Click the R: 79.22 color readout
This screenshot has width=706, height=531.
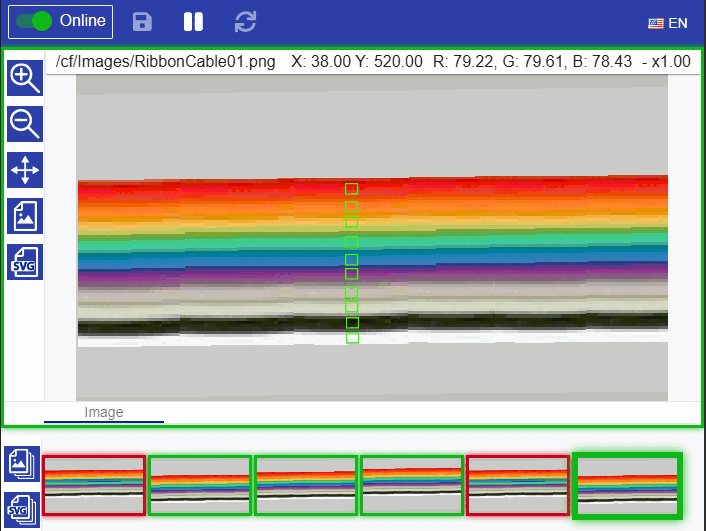[463, 61]
